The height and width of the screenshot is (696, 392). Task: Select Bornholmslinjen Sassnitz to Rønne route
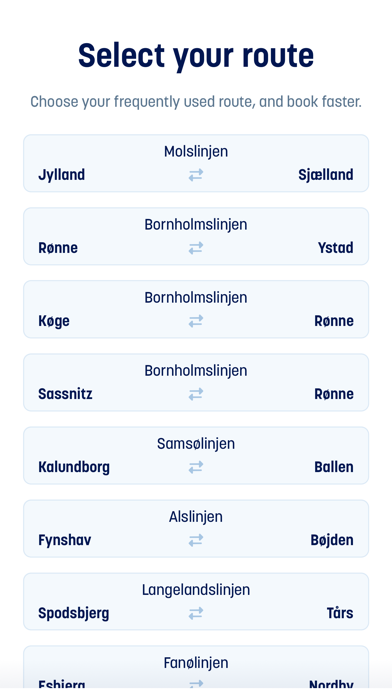coord(196,382)
